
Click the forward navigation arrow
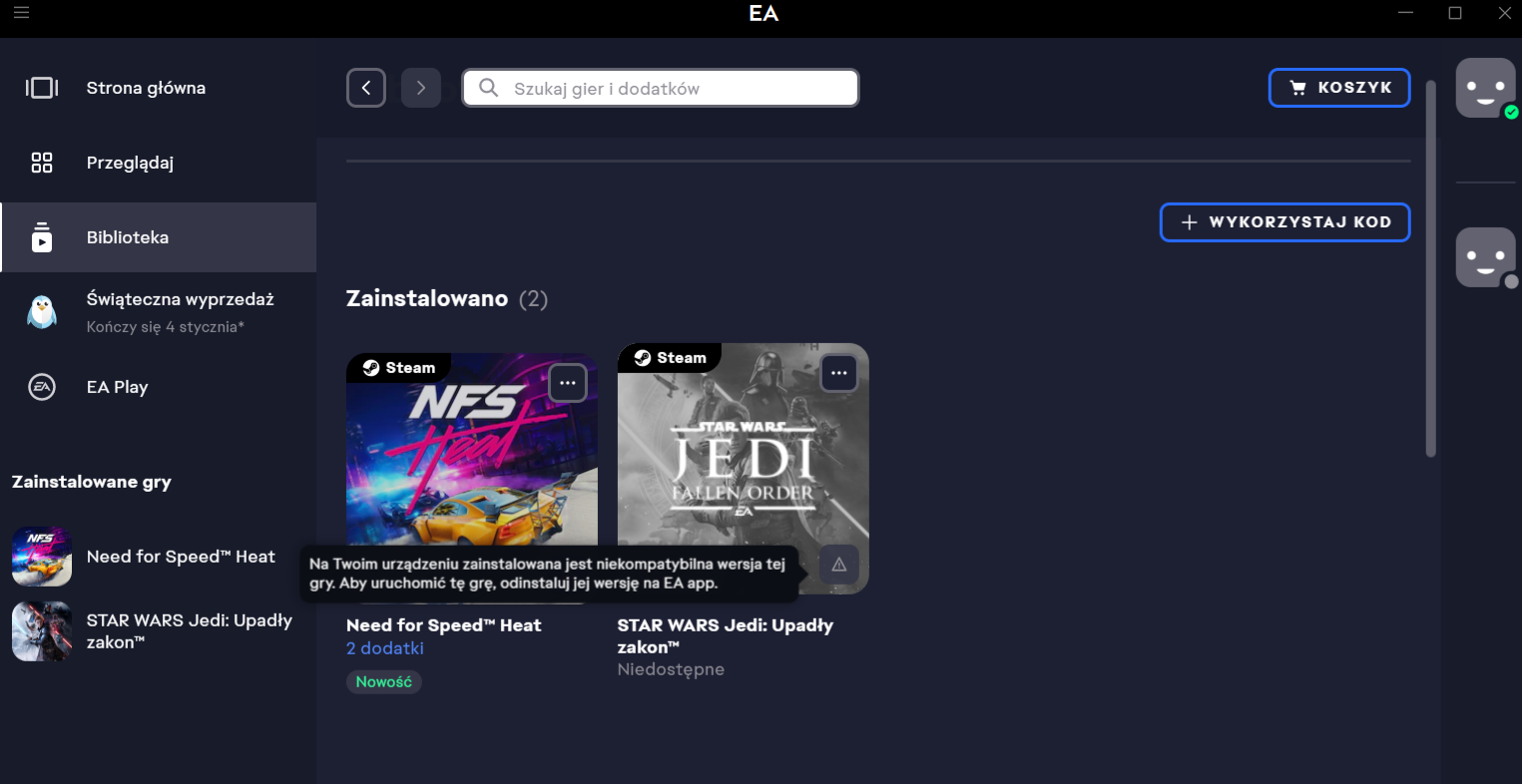(421, 88)
